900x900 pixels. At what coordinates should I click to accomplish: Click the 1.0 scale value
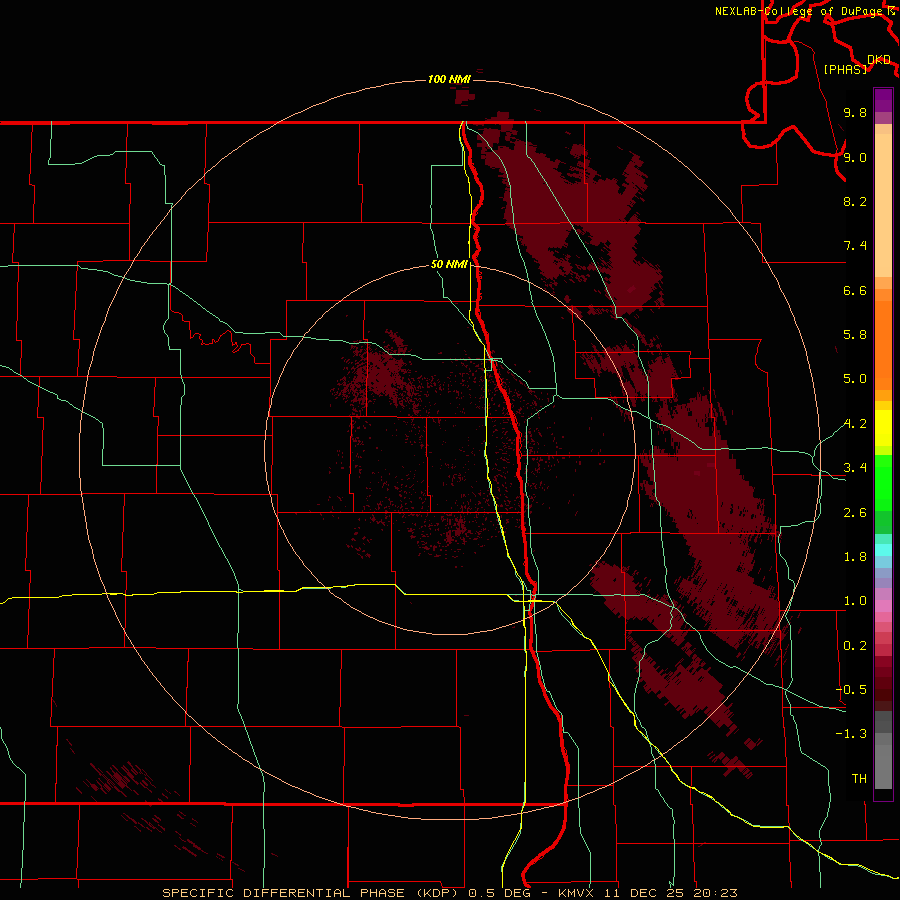pos(855,601)
